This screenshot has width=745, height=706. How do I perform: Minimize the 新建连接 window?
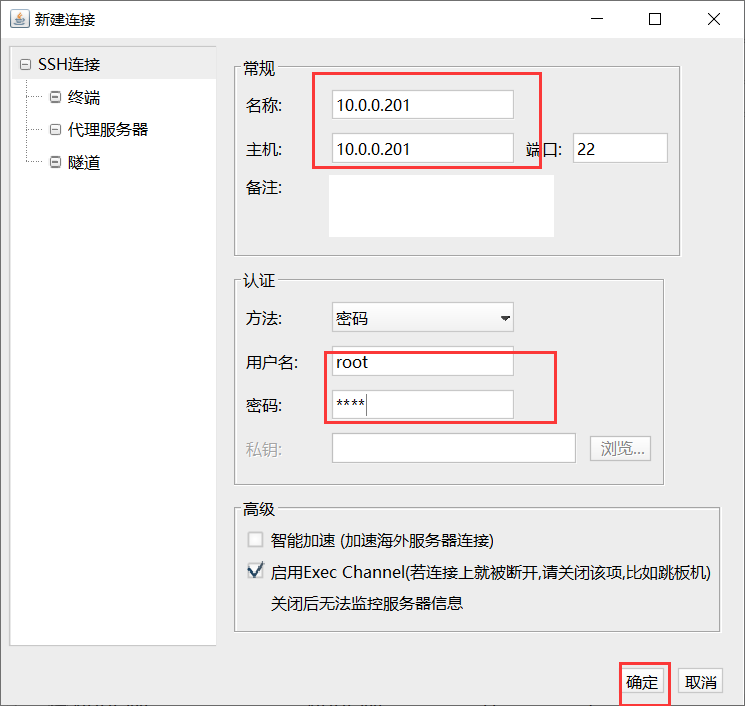tap(597, 19)
